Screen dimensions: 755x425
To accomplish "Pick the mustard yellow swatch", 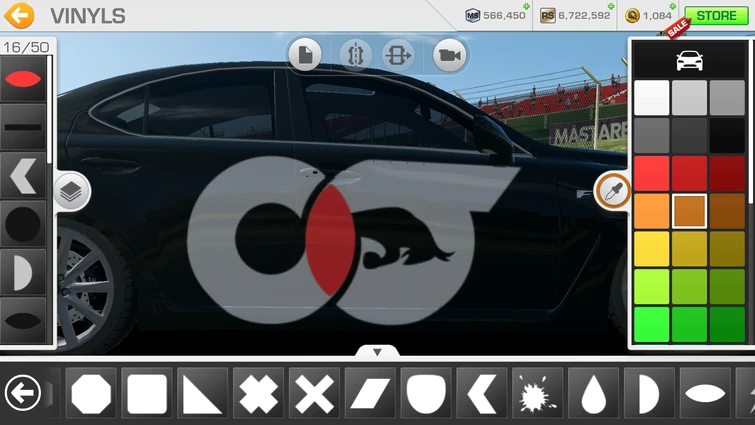I will pos(690,249).
